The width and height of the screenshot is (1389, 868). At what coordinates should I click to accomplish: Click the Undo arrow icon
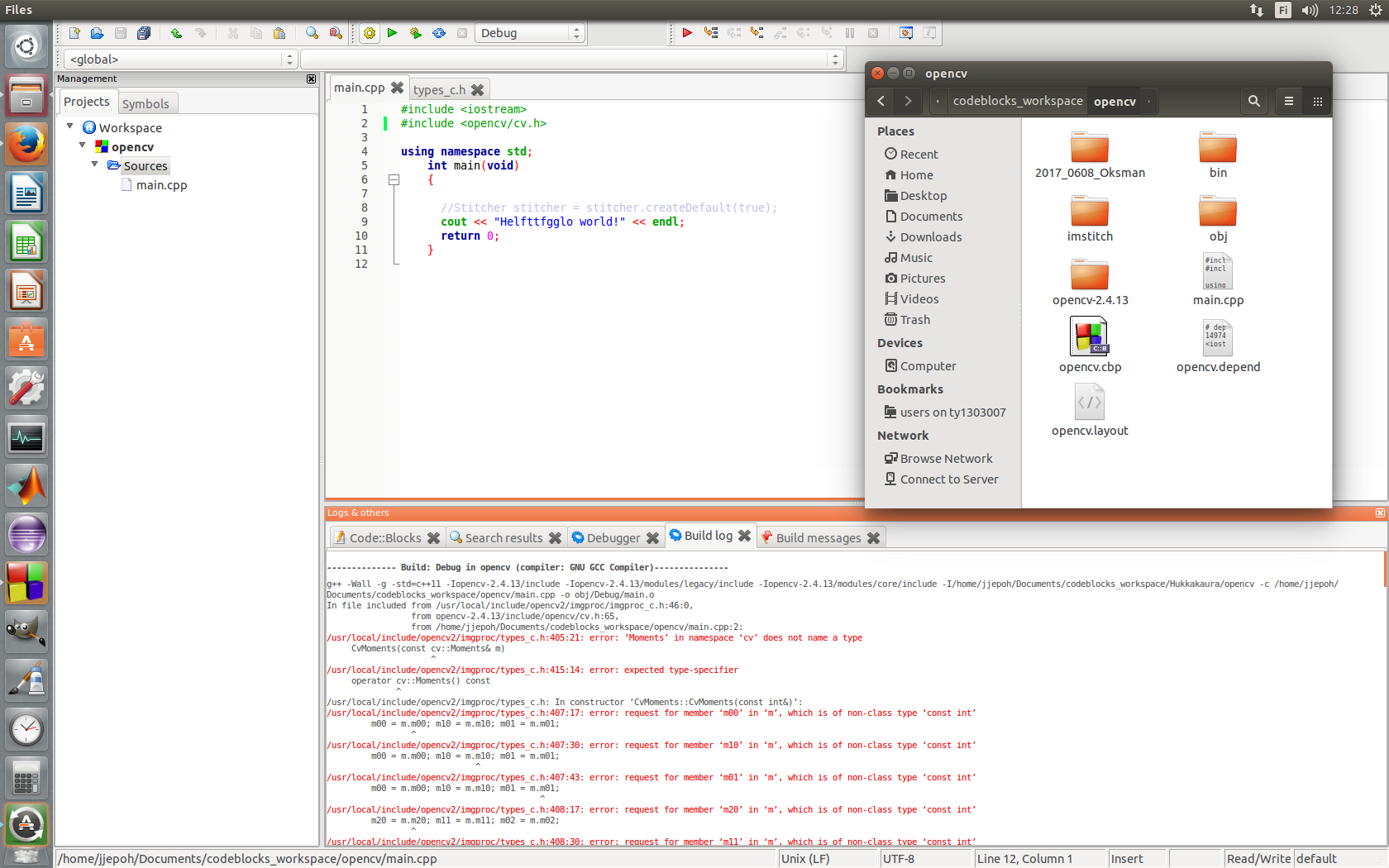click(x=176, y=33)
